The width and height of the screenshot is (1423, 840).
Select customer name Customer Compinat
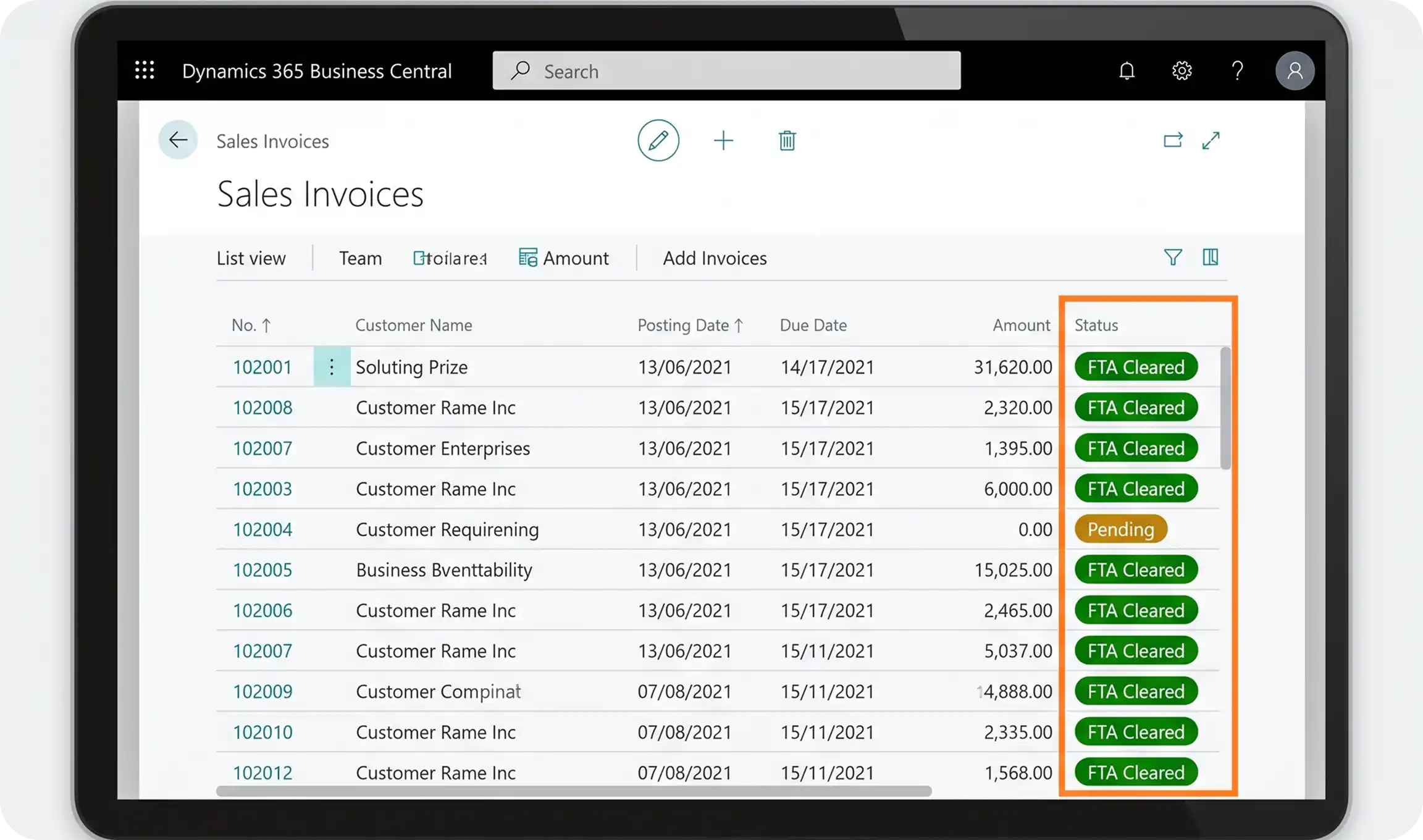pos(438,692)
